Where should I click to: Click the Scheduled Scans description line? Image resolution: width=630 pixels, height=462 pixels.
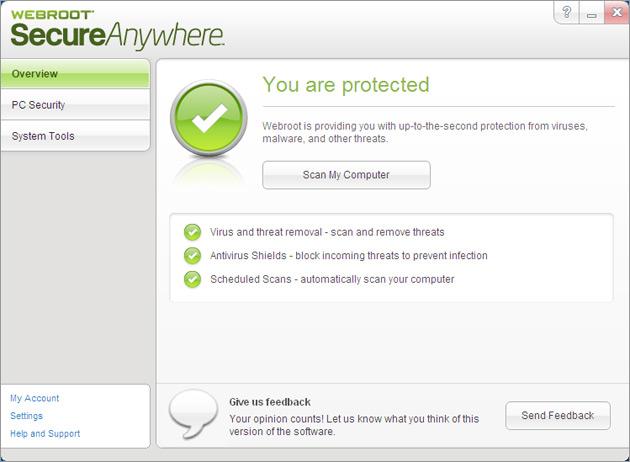[x=332, y=279]
